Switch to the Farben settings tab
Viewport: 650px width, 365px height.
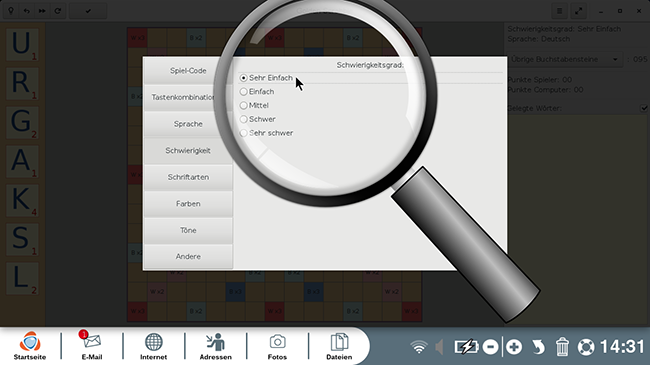[x=188, y=204]
